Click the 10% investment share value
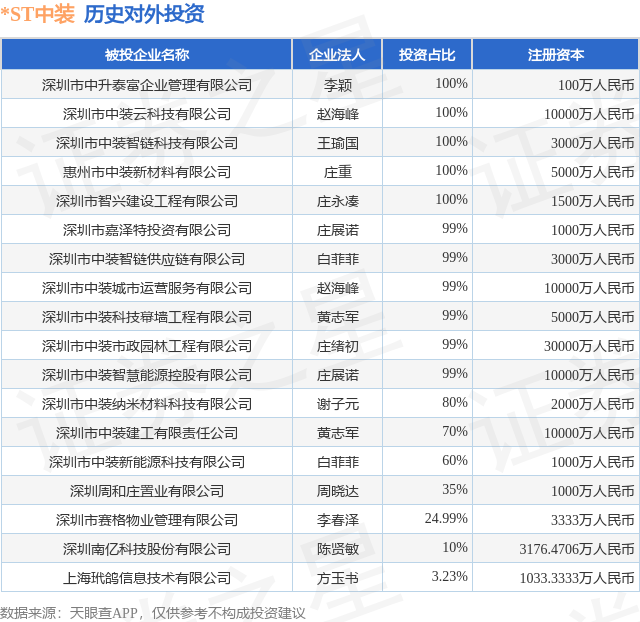 [x=455, y=547]
